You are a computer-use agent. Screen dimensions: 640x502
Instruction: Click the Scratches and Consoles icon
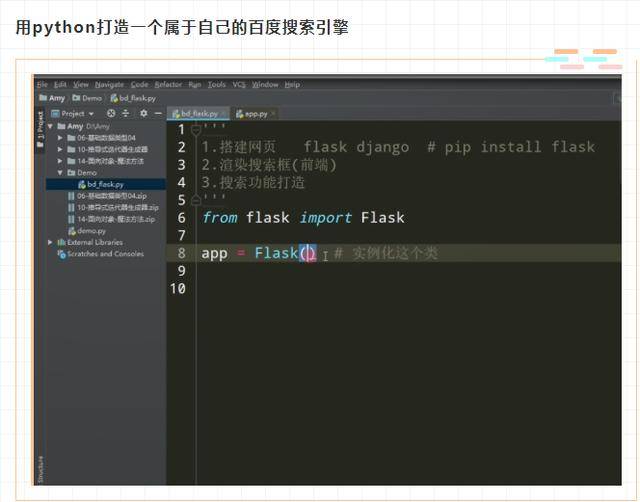62,254
